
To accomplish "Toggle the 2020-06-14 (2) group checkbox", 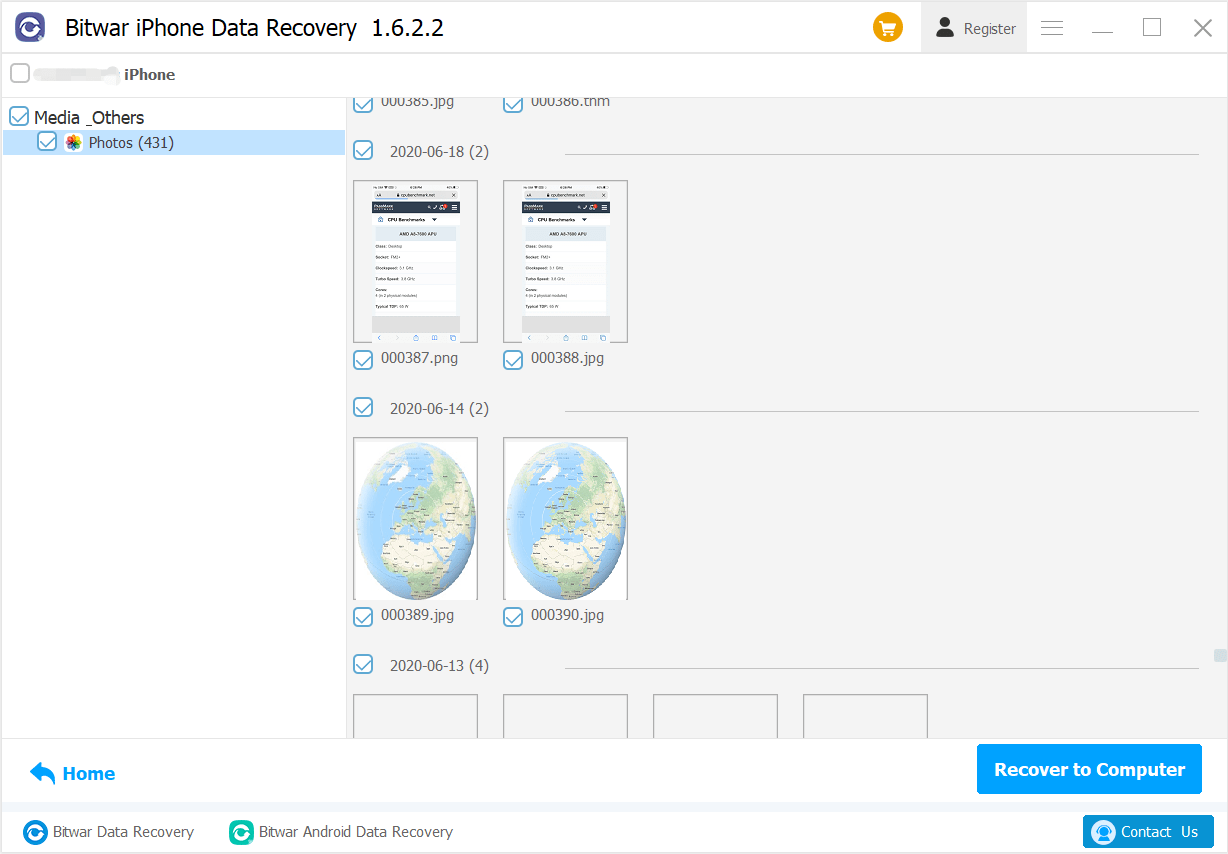I will click(363, 407).
